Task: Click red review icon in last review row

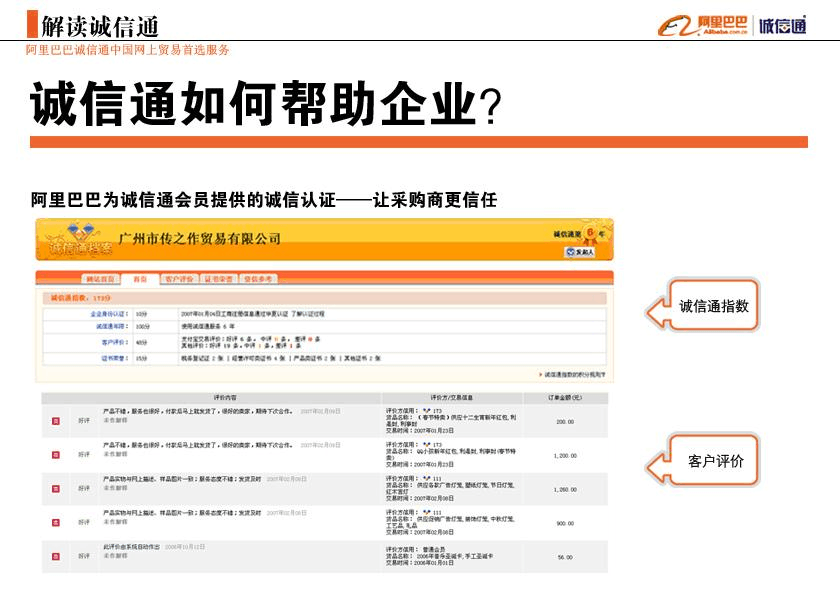Action: (x=56, y=556)
